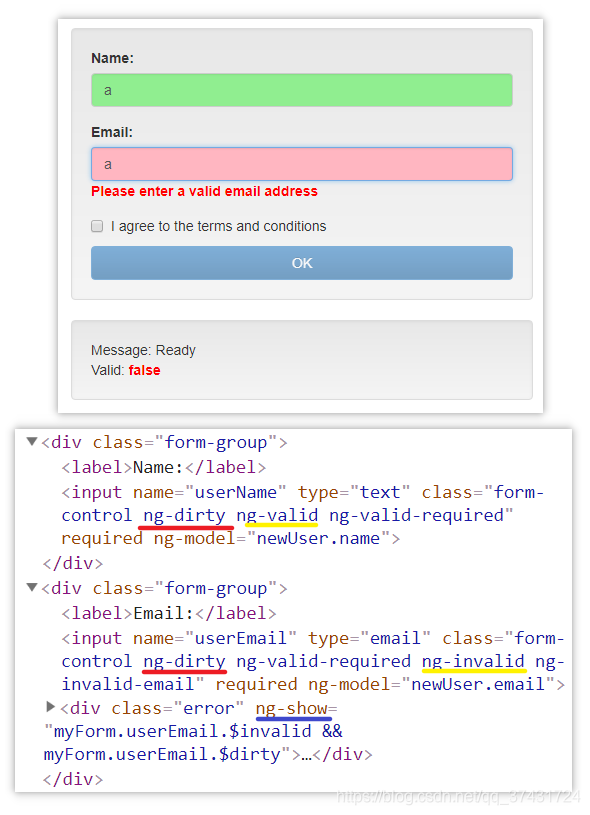Click the "Please enter a valid email address" error
This screenshot has width=590, height=815.
(x=204, y=191)
